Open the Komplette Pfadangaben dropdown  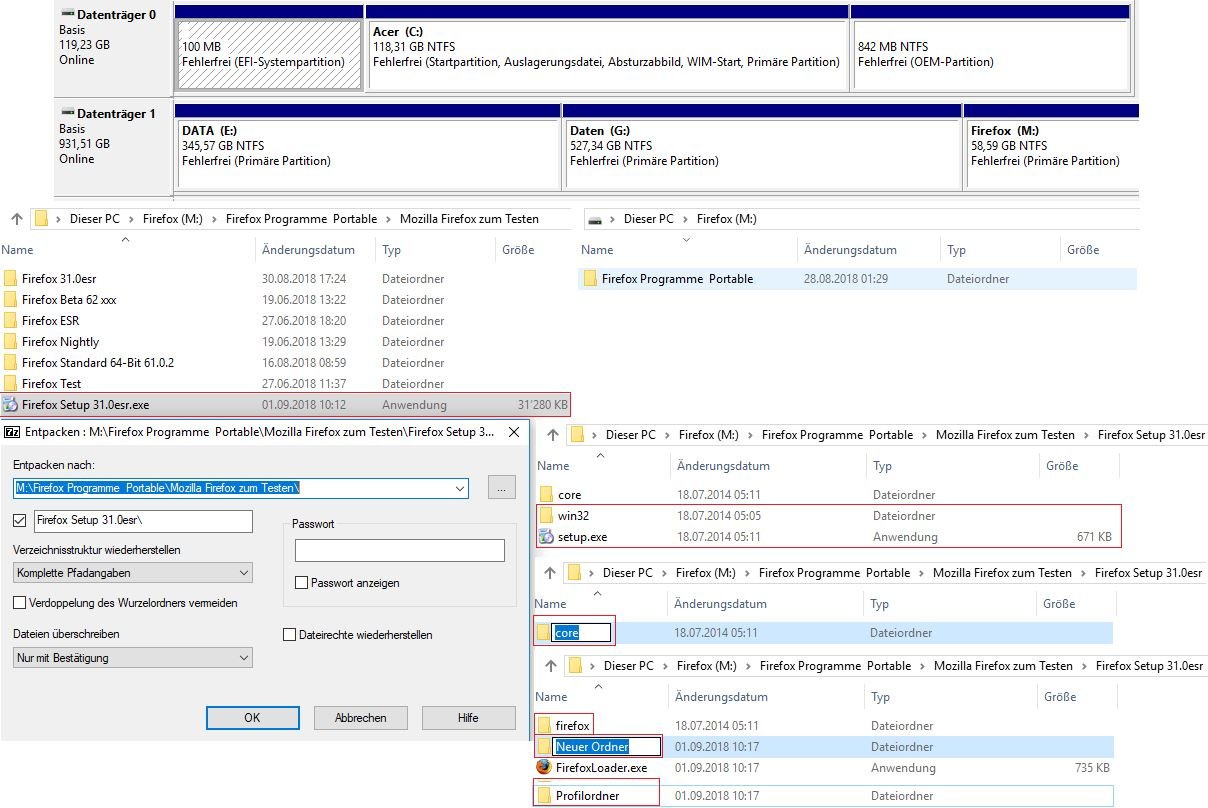point(133,573)
